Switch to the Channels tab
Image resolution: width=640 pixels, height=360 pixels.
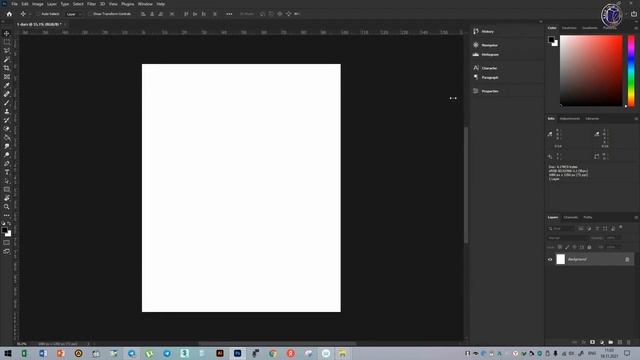pos(571,217)
